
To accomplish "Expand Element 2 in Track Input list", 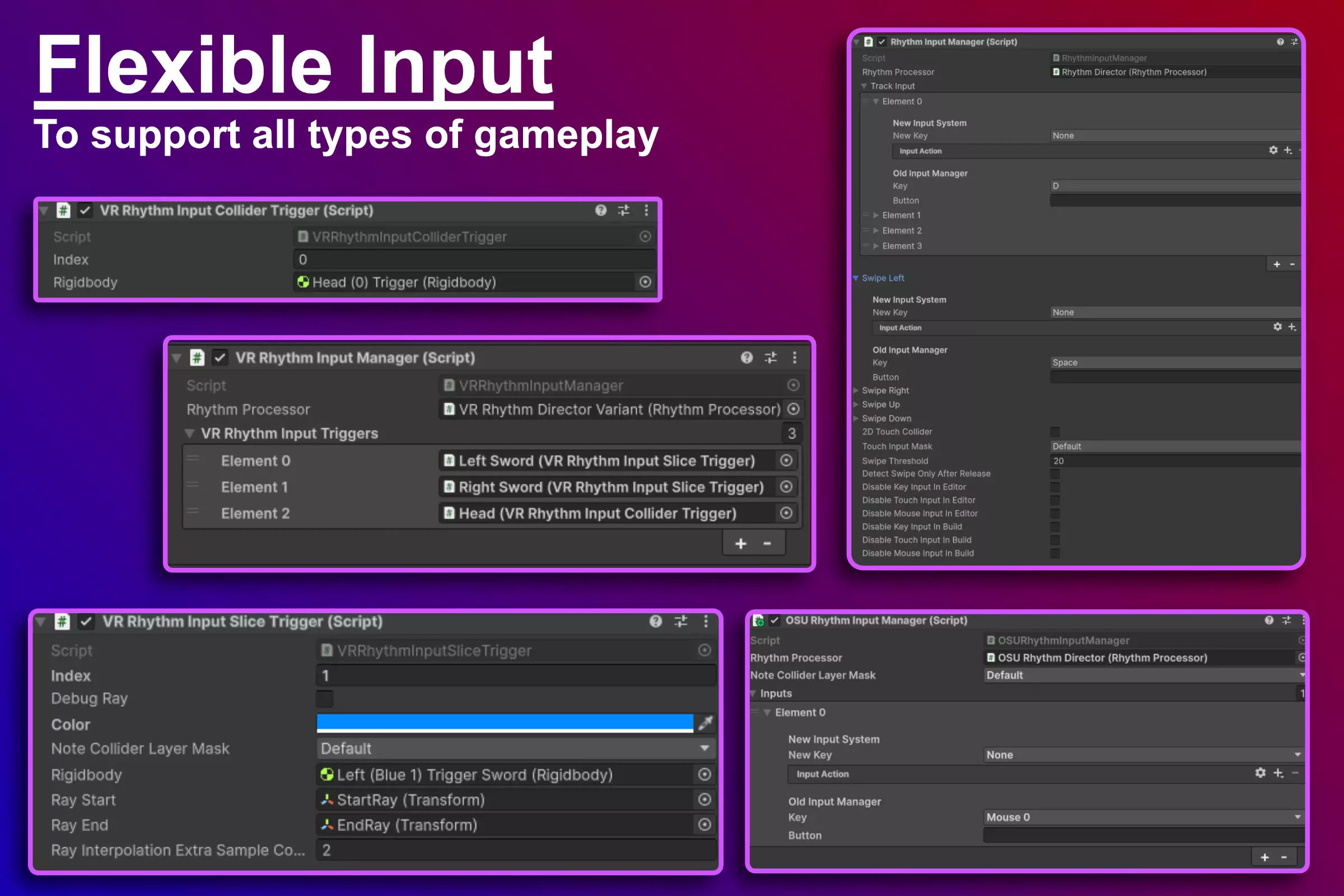I will (x=876, y=231).
